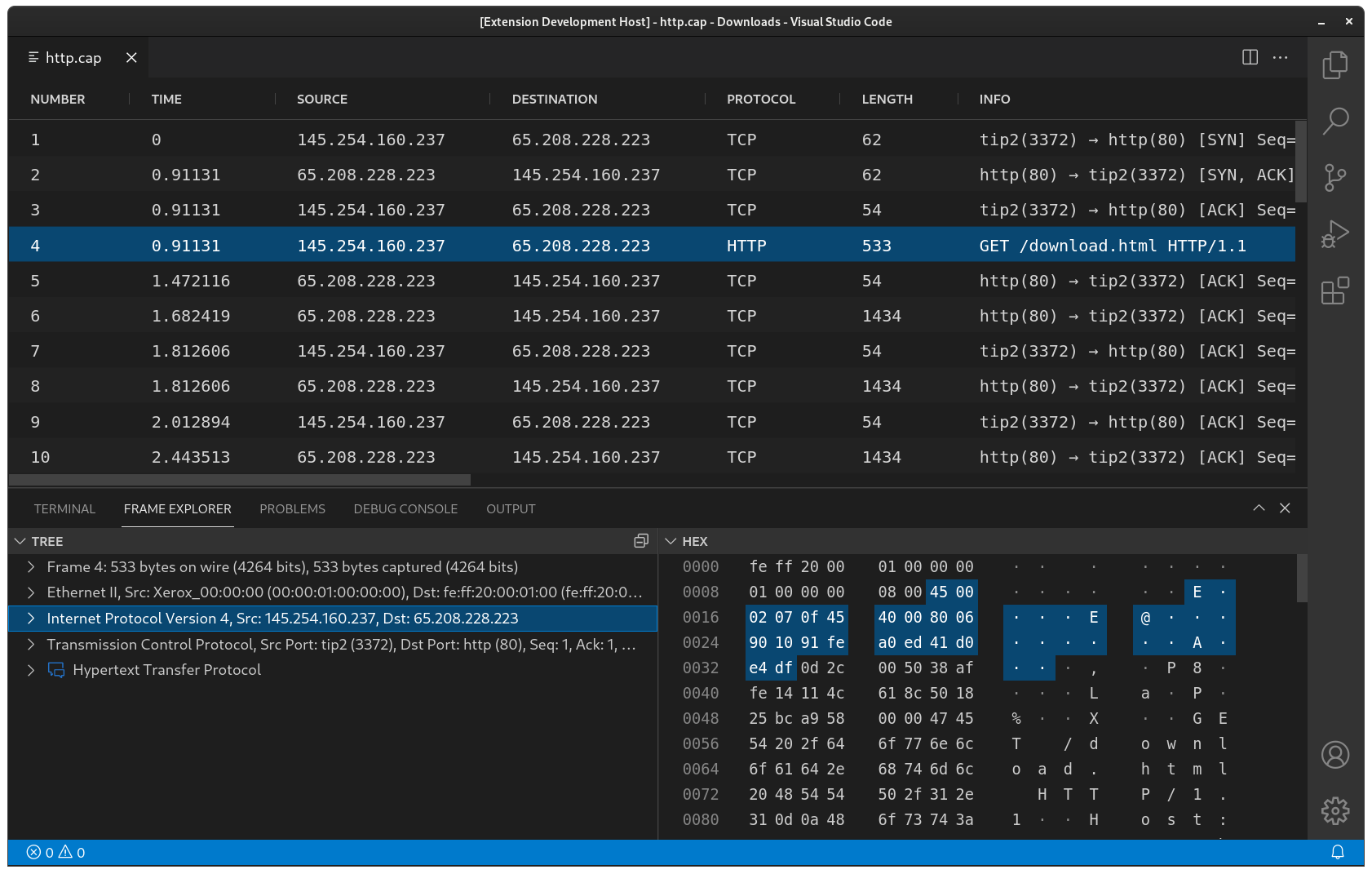Screen dimensions: 1372x874
Task: Open the Extensions view
Action: pyautogui.click(x=1335, y=291)
